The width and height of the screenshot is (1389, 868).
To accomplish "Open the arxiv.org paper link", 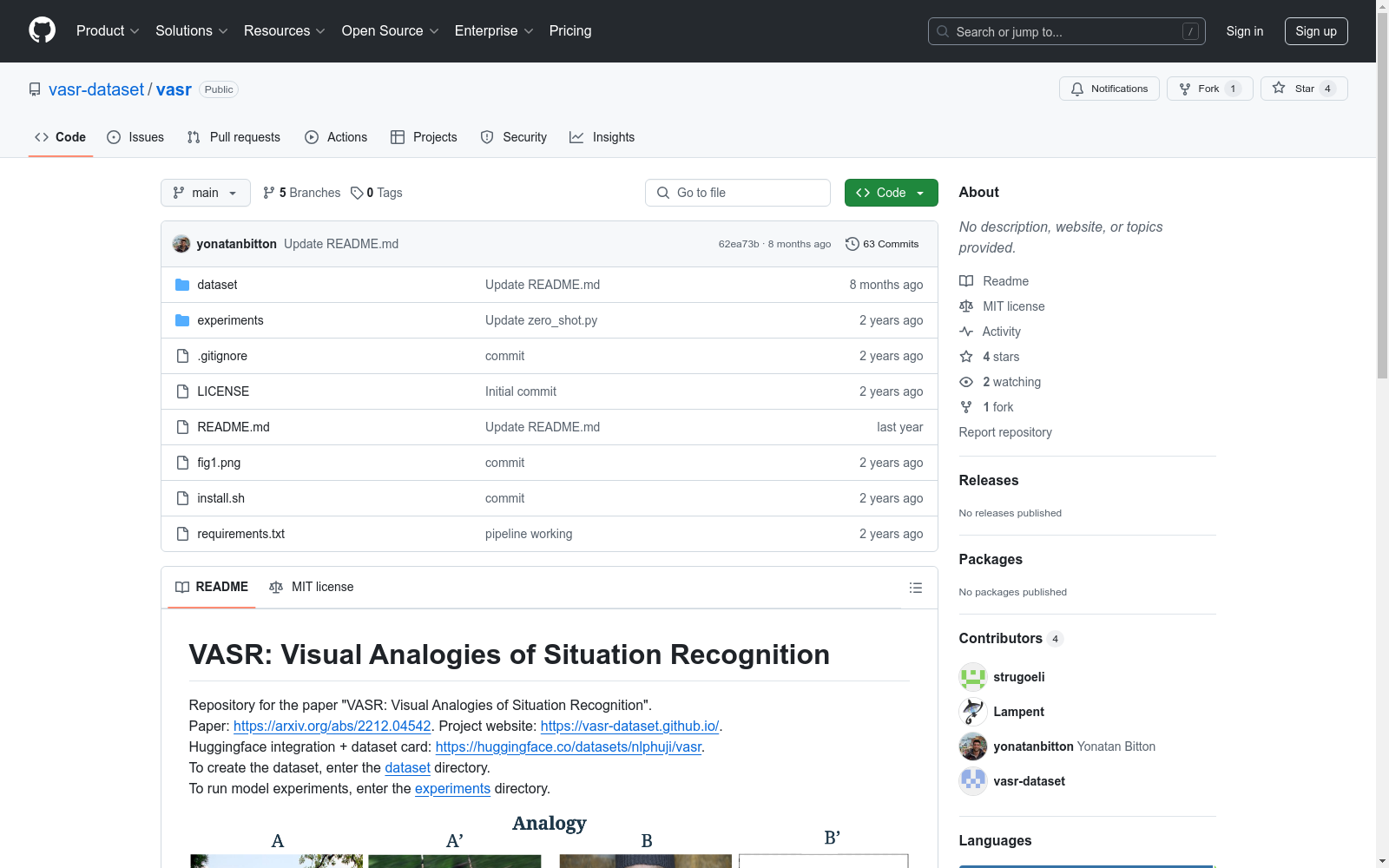I will click(x=332, y=726).
